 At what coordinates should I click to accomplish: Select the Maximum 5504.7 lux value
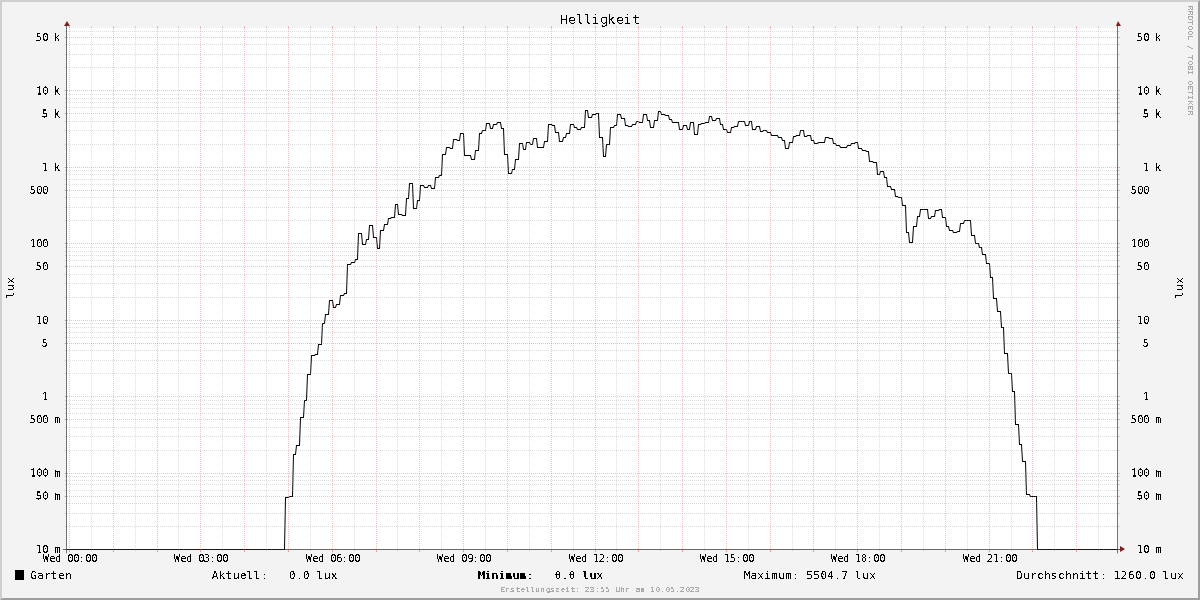[x=840, y=575]
